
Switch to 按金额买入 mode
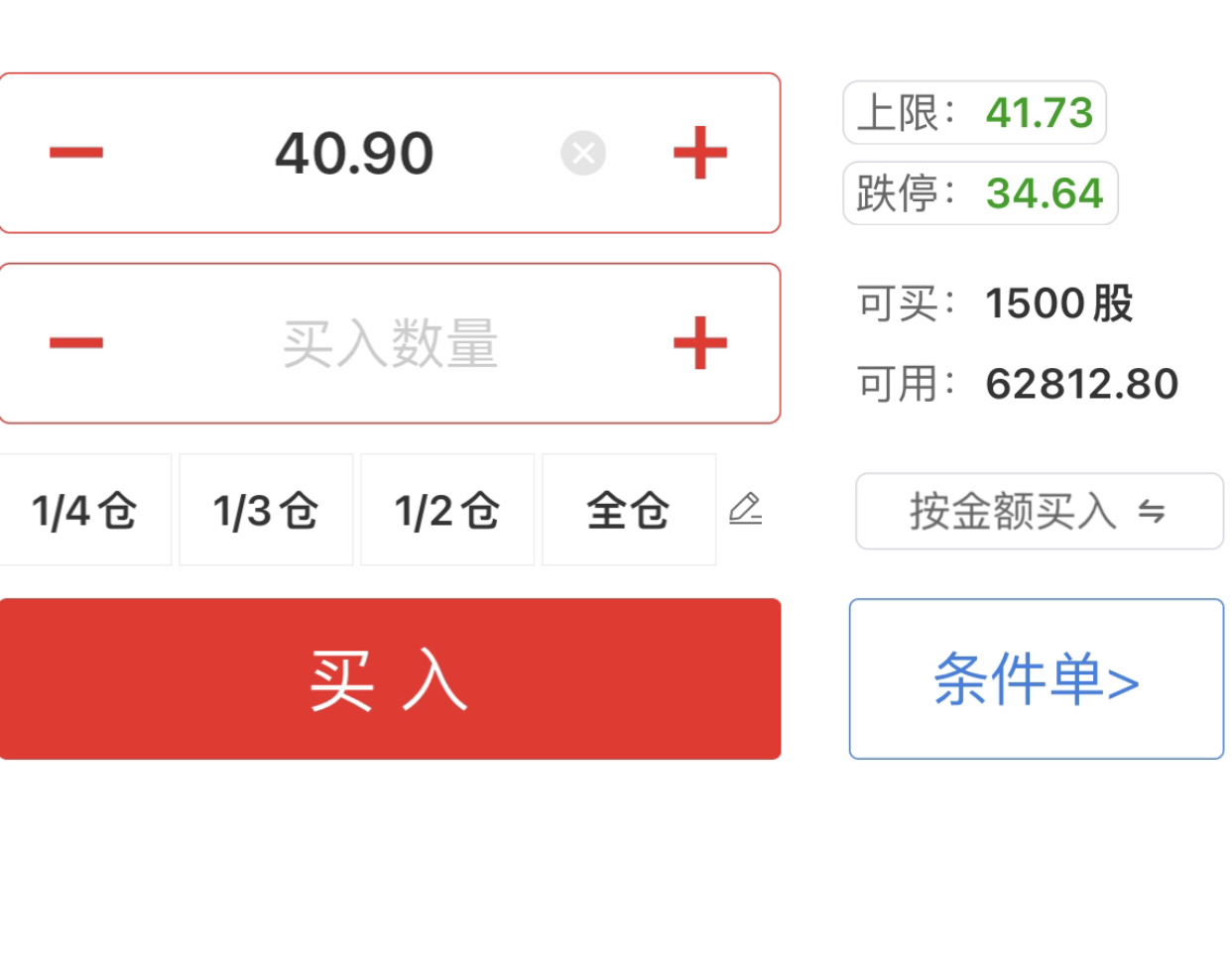tap(1040, 512)
